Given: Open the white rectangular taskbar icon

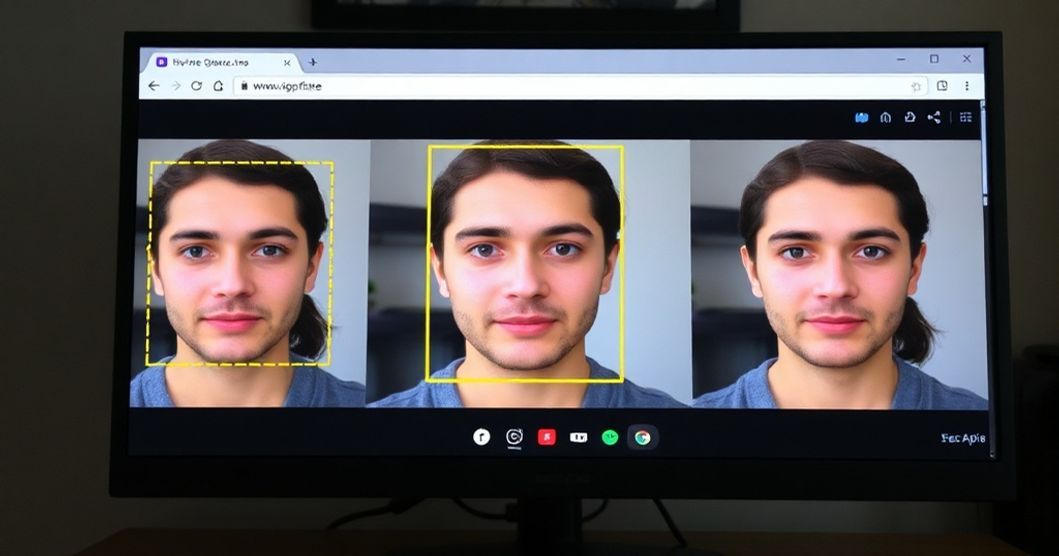Looking at the screenshot, I should pyautogui.click(x=578, y=437).
